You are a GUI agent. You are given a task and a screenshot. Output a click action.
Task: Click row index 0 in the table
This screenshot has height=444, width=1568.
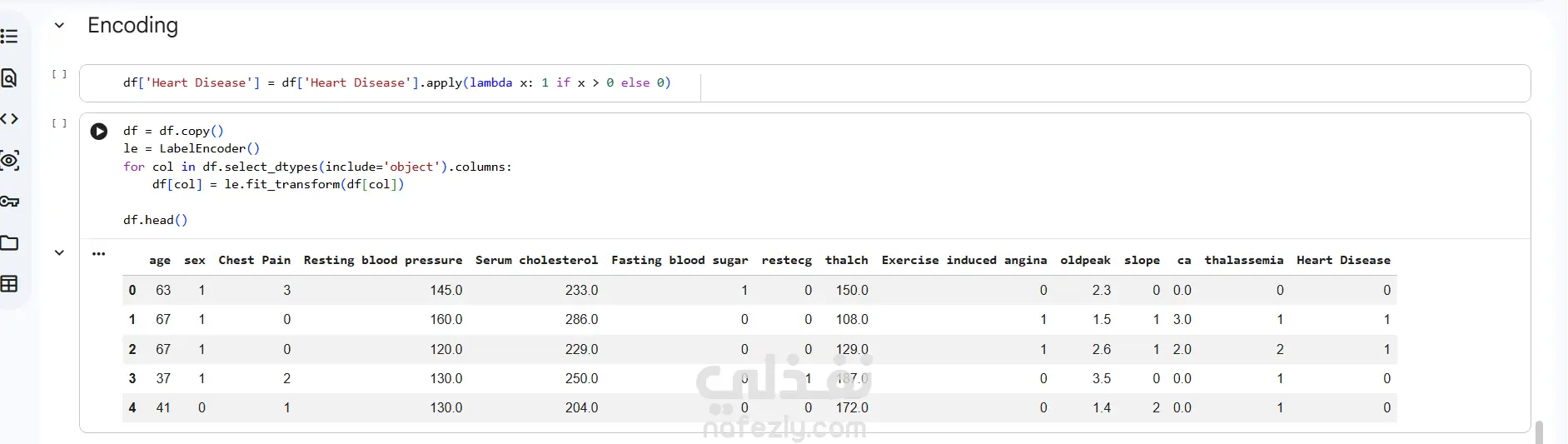tap(132, 291)
